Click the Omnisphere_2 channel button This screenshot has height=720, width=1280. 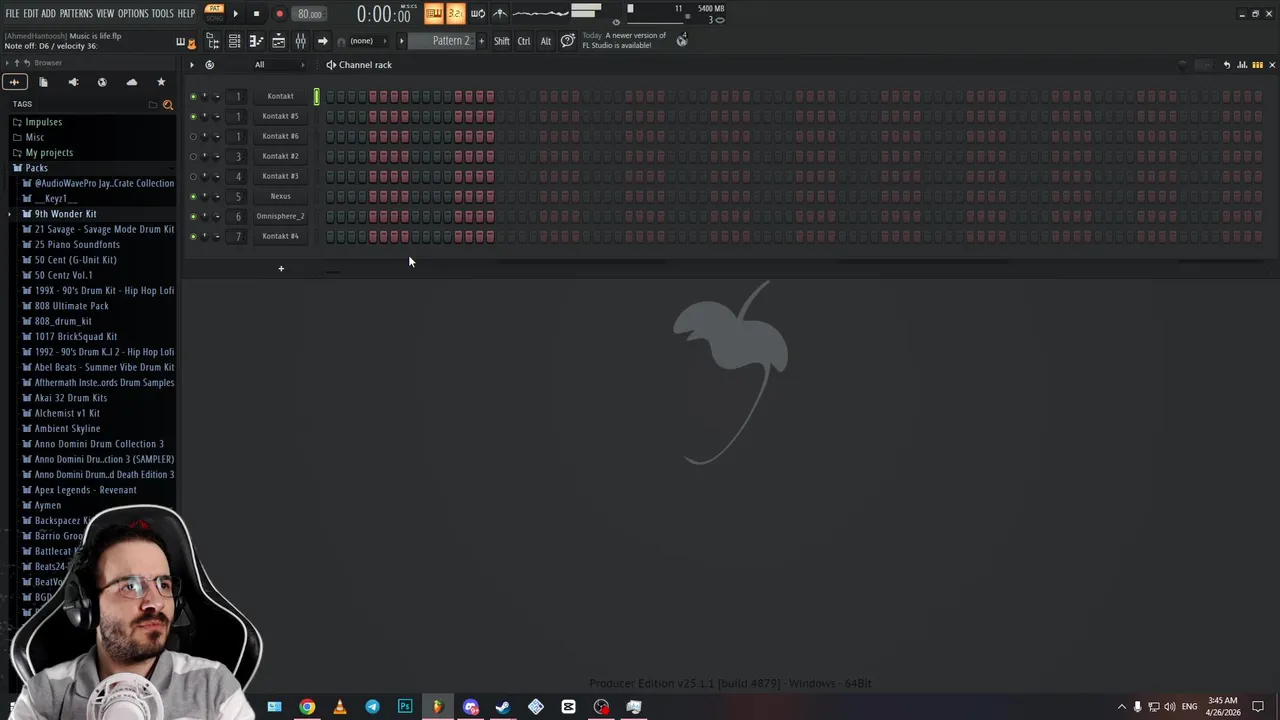280,217
